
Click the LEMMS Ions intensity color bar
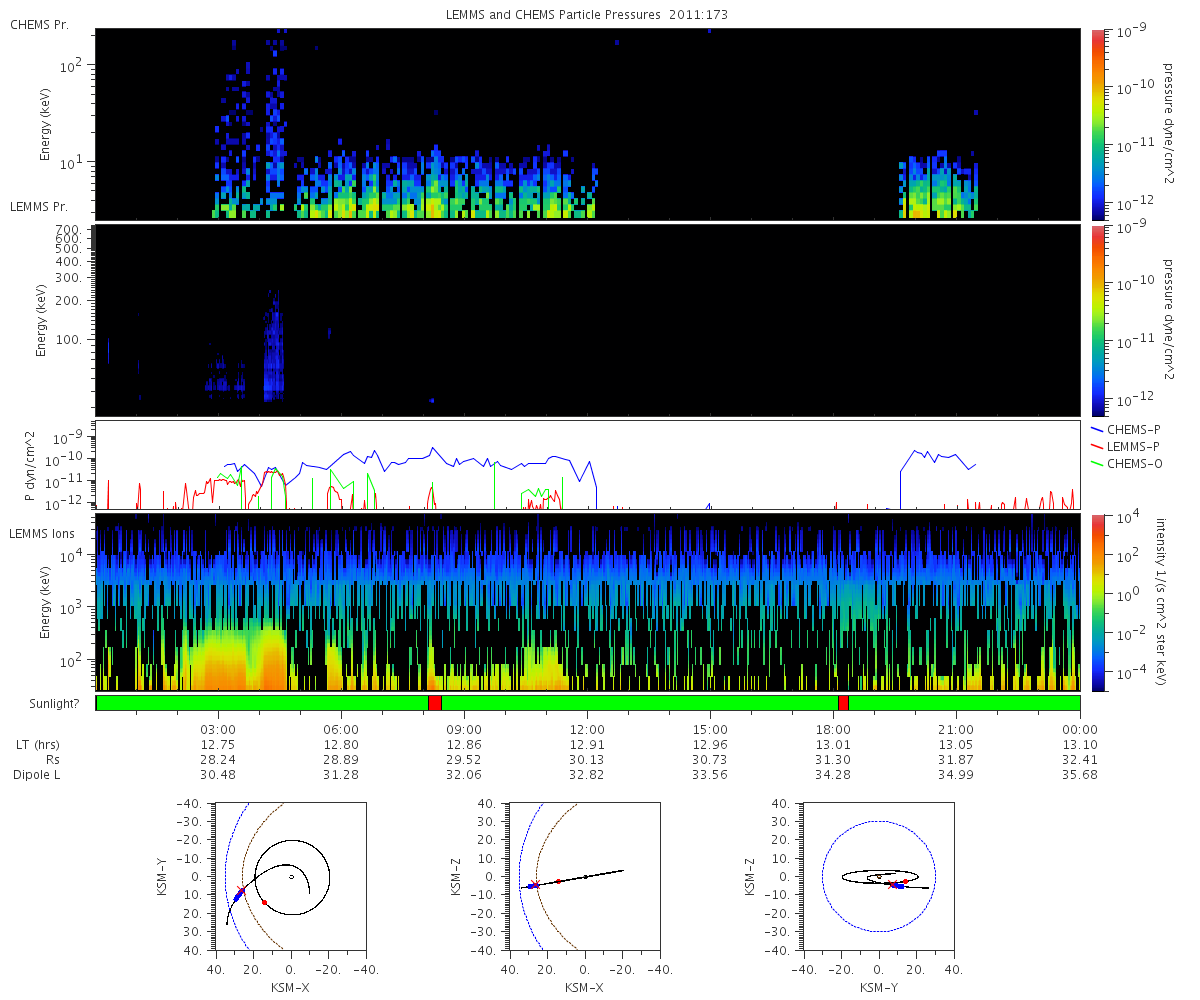[x=1098, y=602]
